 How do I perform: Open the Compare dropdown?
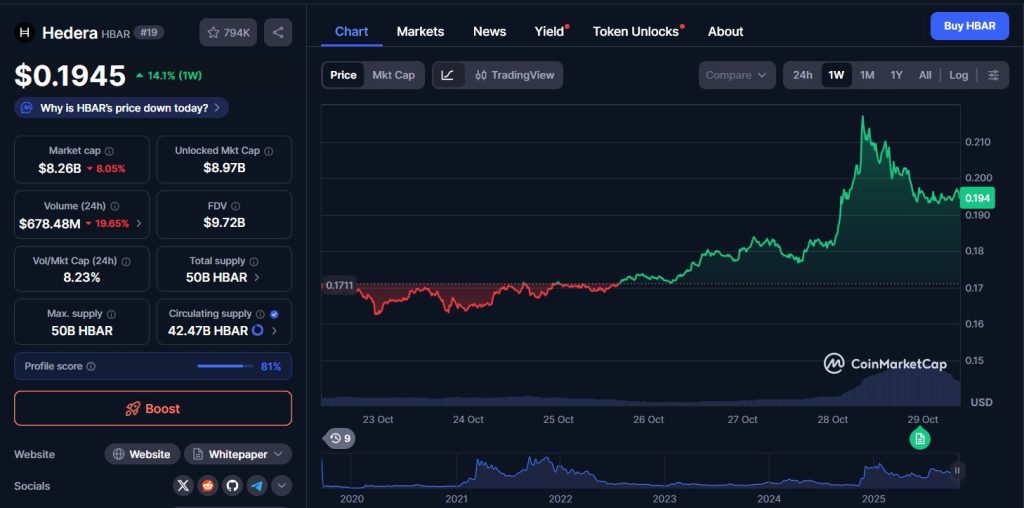737,75
